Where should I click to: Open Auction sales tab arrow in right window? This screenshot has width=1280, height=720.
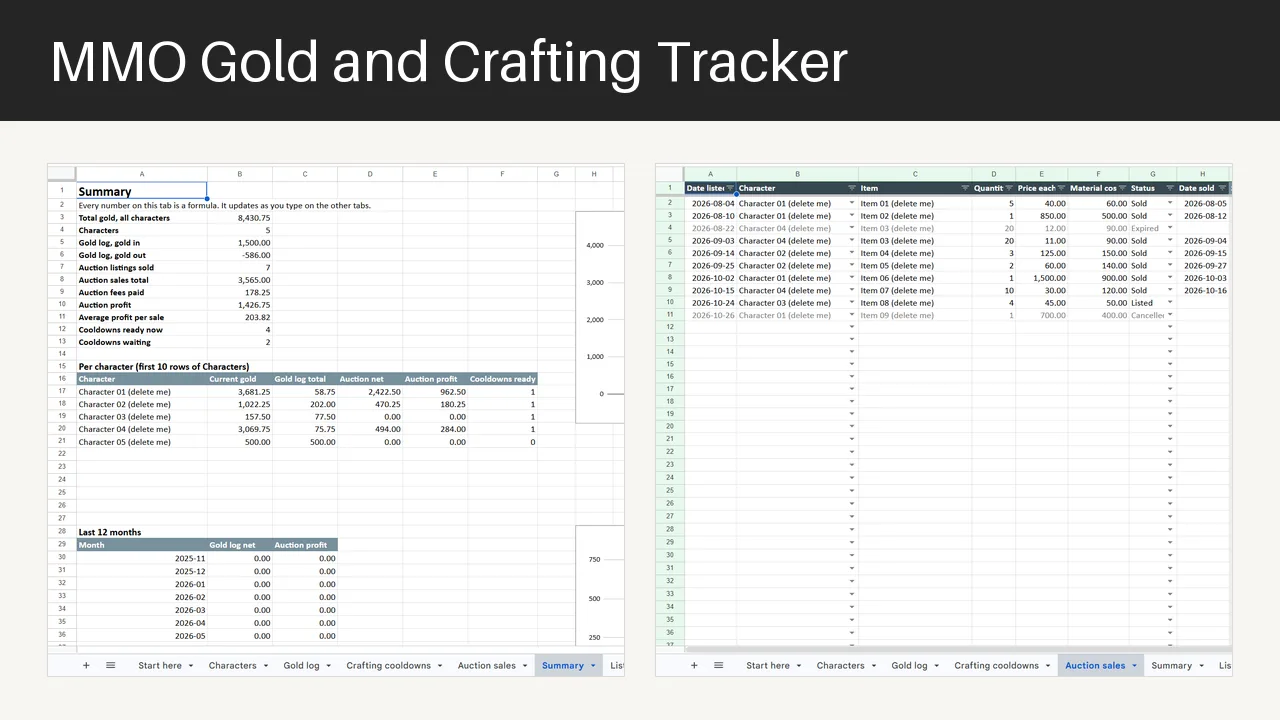pos(1134,666)
